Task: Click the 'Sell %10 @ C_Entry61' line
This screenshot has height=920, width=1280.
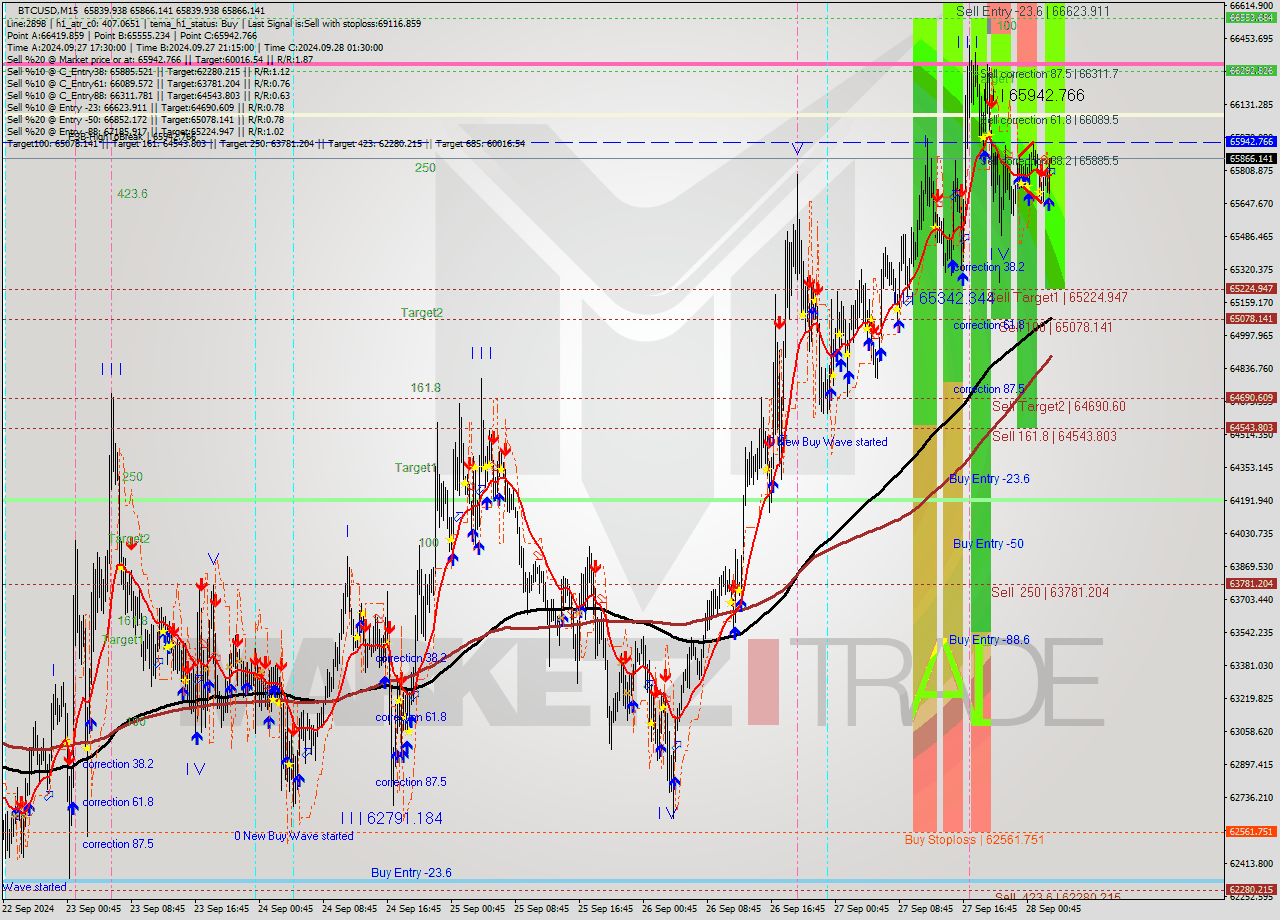Action: [148, 83]
